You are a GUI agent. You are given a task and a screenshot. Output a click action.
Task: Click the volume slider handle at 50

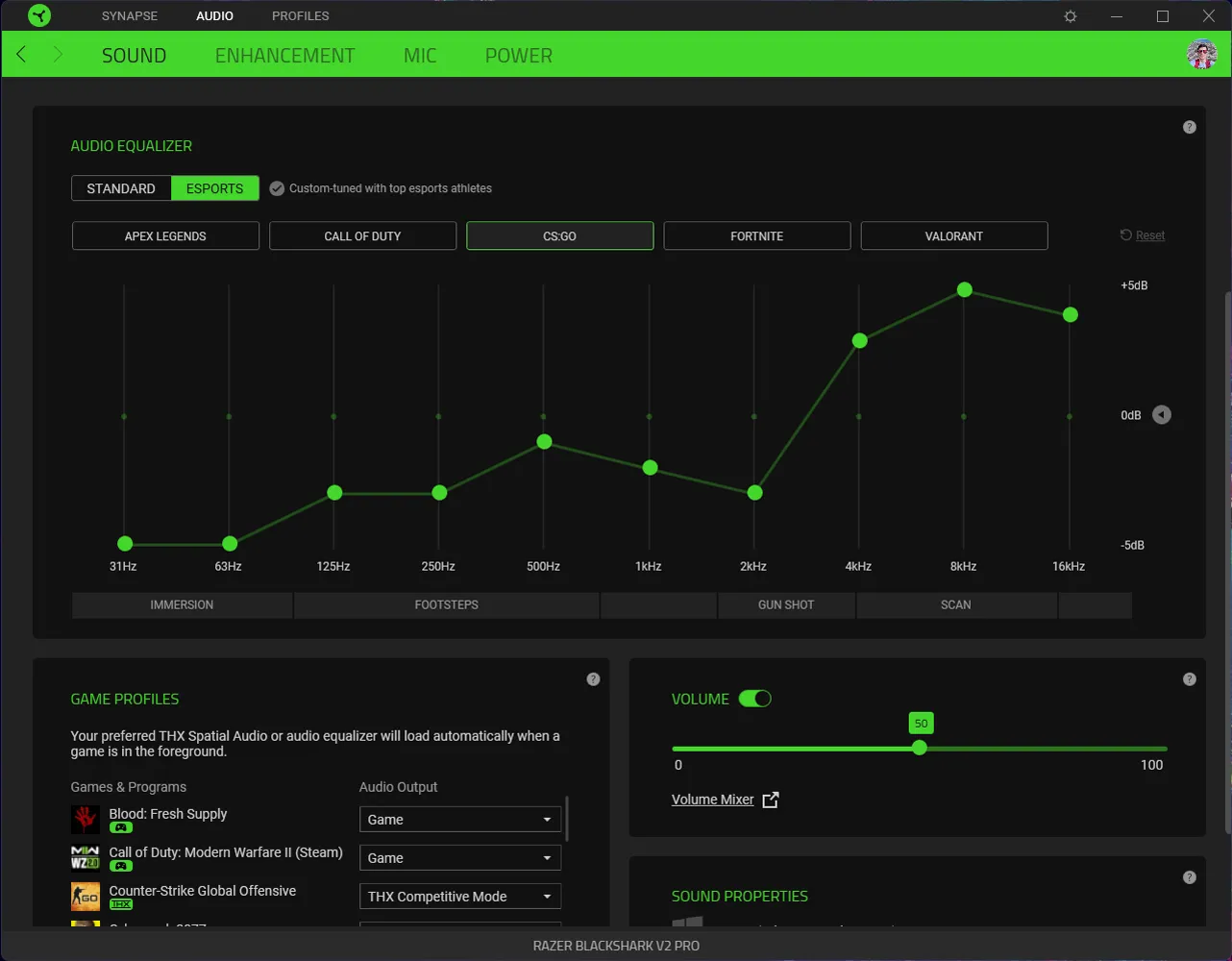(920, 748)
